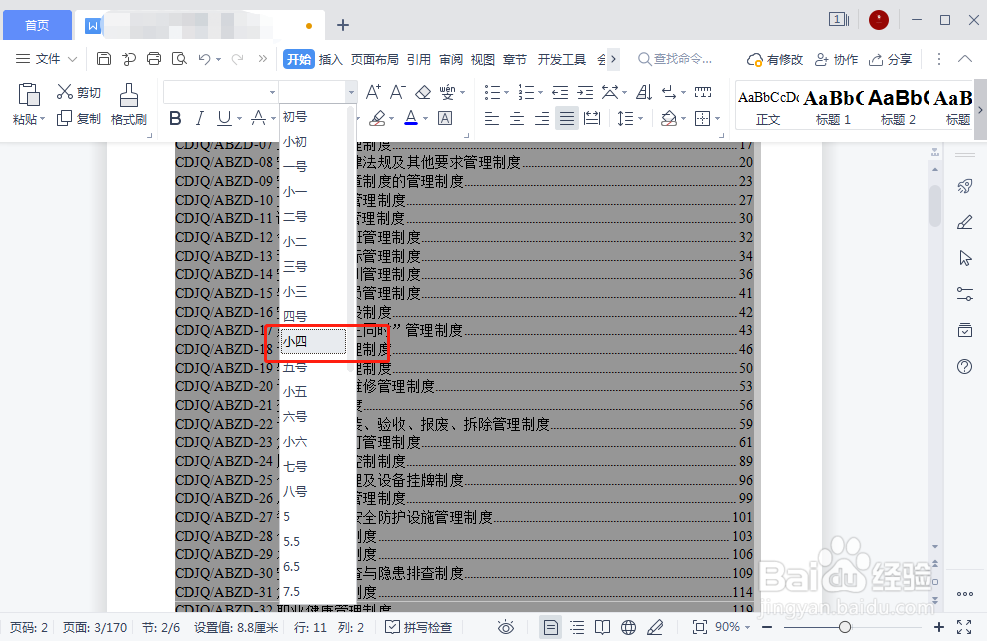Decrease indent icon
Screen dimensions: 987x641
560,93
